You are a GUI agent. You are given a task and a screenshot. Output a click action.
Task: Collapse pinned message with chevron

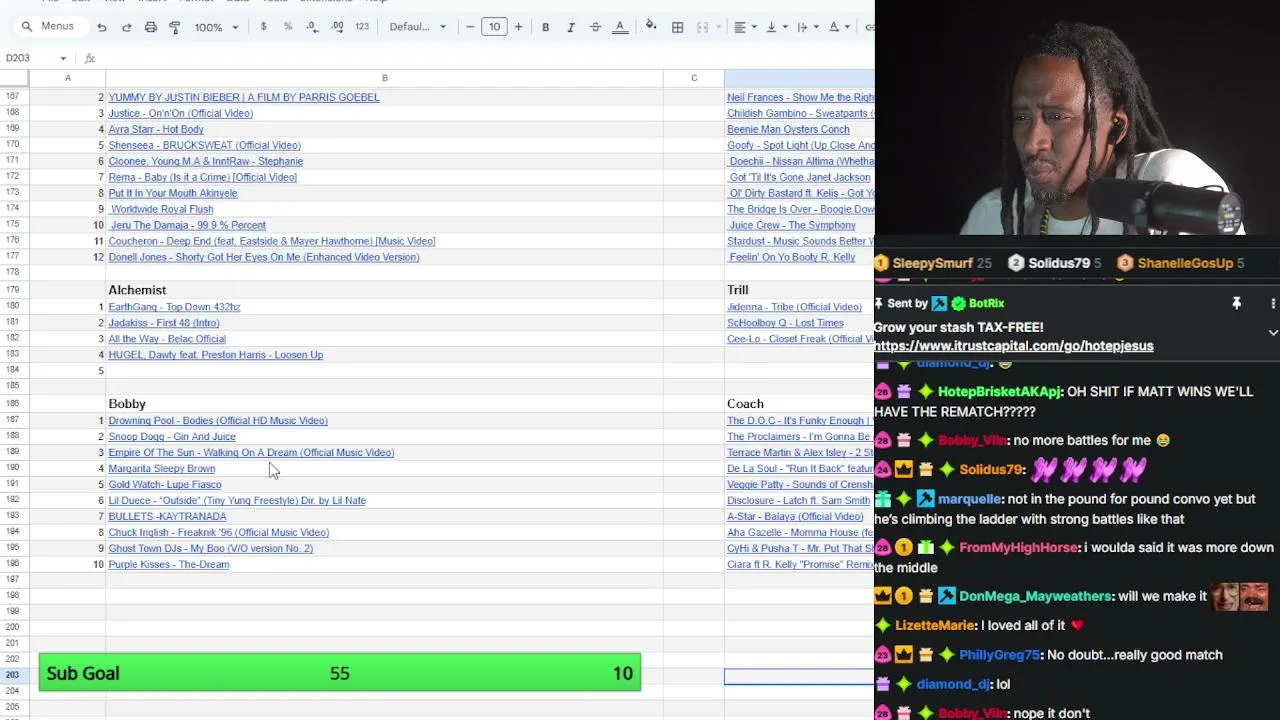1272,332
